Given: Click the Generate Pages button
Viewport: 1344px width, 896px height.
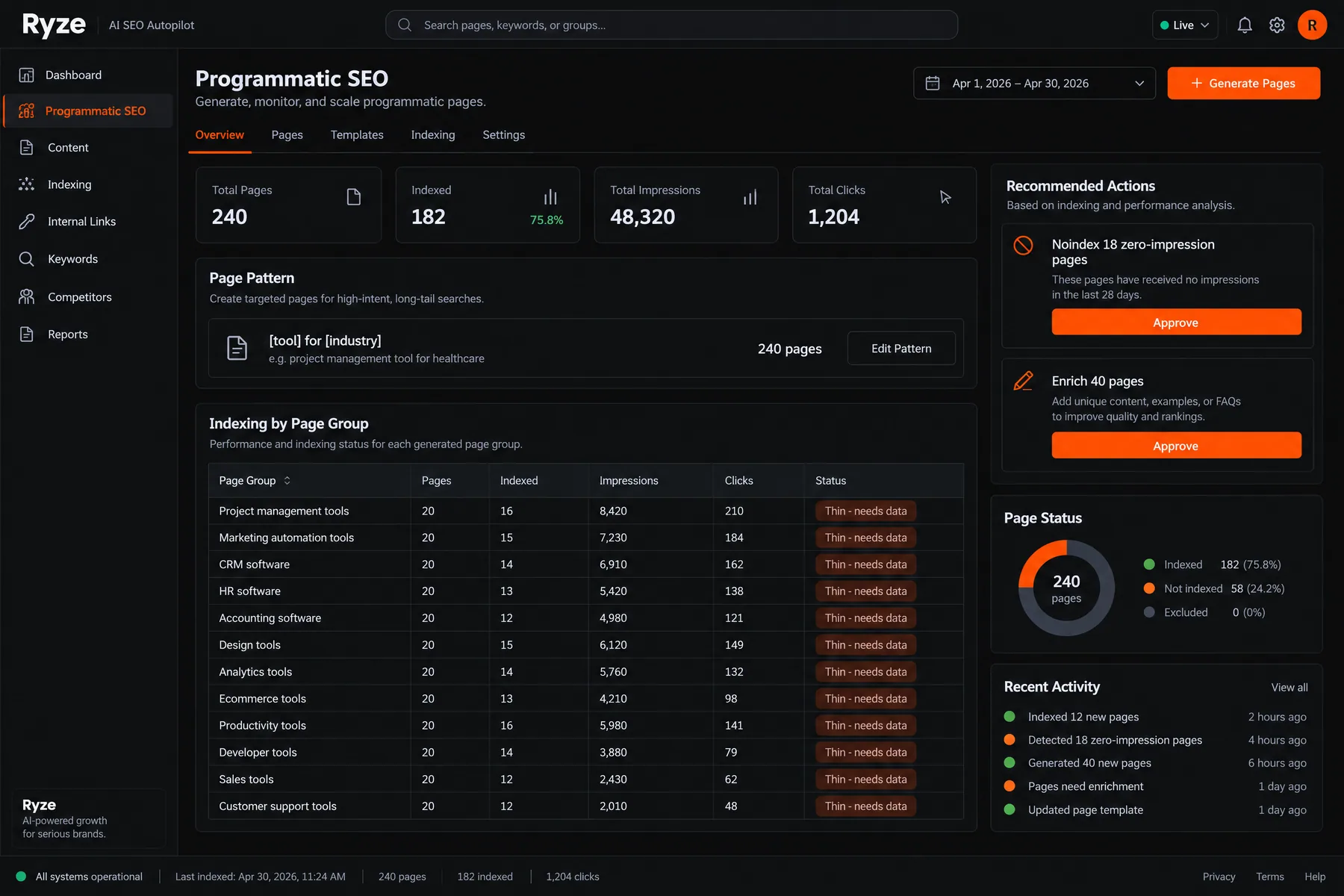Looking at the screenshot, I should pyautogui.click(x=1244, y=84).
